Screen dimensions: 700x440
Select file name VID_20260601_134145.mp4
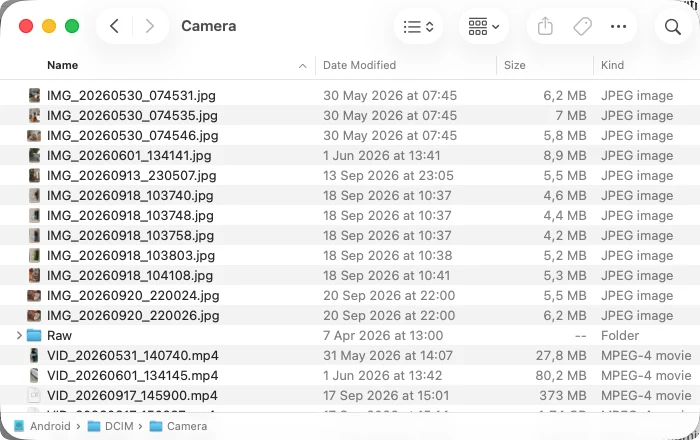(133, 376)
